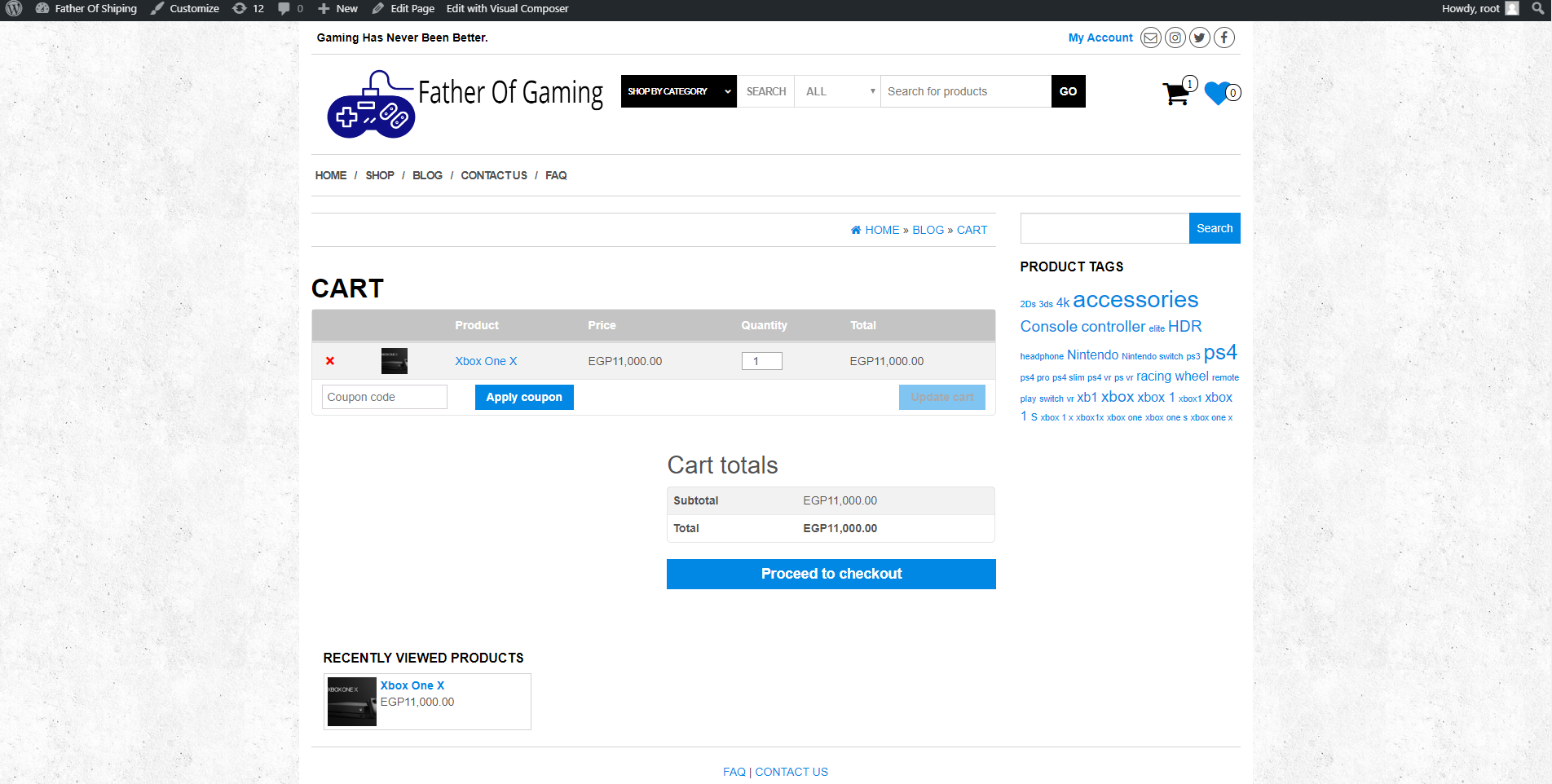Open the SHOP BY CATEGORY dropdown
The width and height of the screenshot is (1552, 784).
677,91
